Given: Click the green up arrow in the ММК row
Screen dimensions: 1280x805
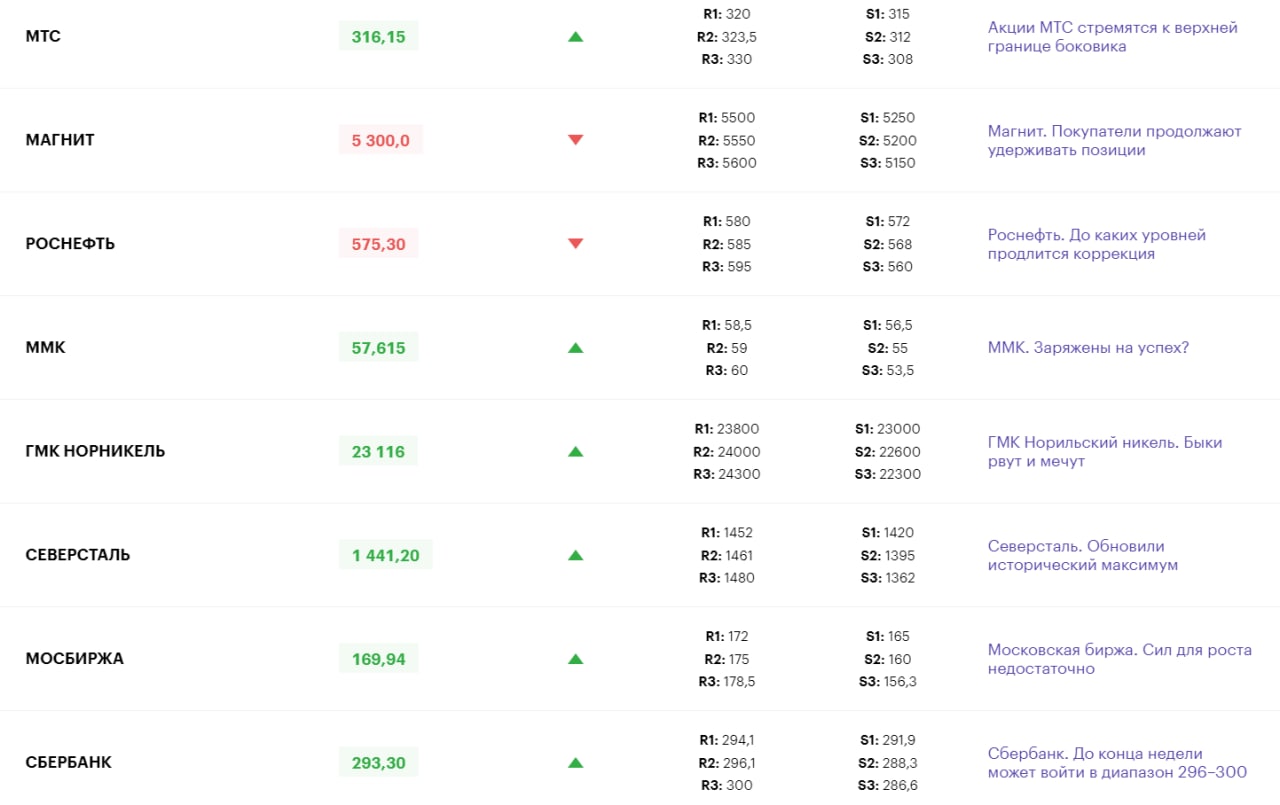Looking at the screenshot, I should (575, 348).
